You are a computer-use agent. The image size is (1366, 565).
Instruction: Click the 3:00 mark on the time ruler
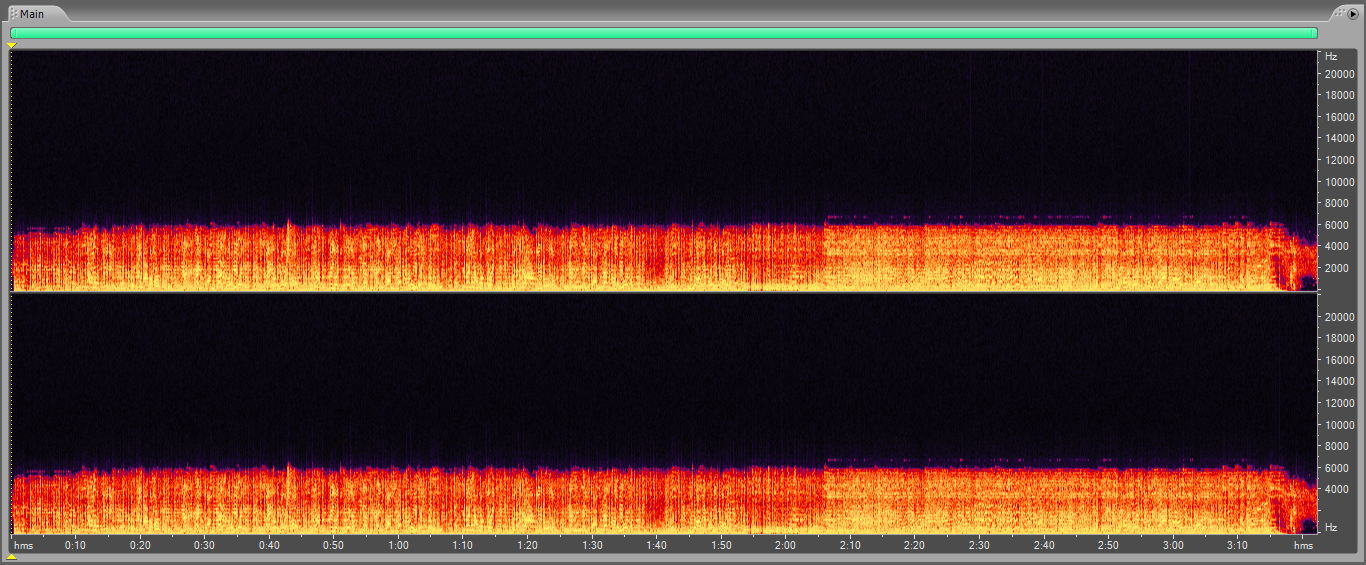1173,546
